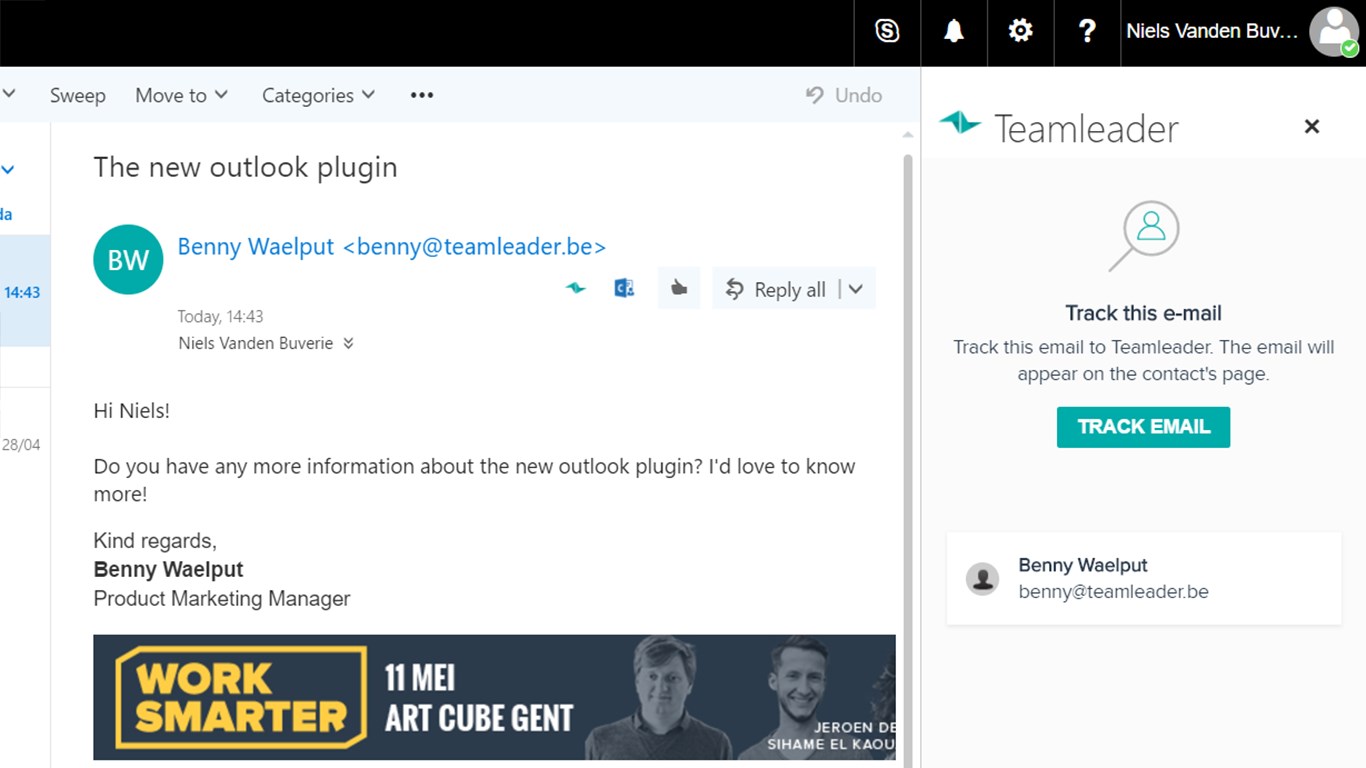
Task: Click the Benny Waelput sender address link
Action: click(x=392, y=246)
